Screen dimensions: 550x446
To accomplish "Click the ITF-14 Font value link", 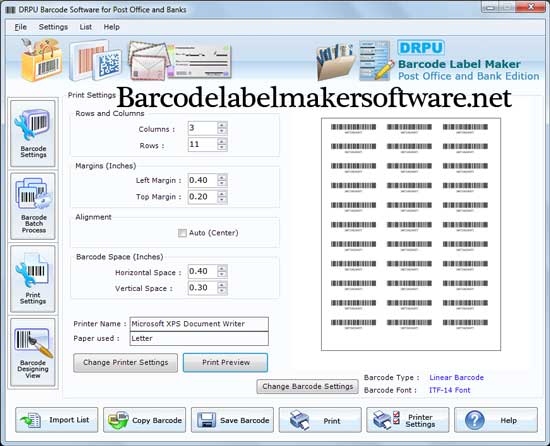I will [x=449, y=390].
